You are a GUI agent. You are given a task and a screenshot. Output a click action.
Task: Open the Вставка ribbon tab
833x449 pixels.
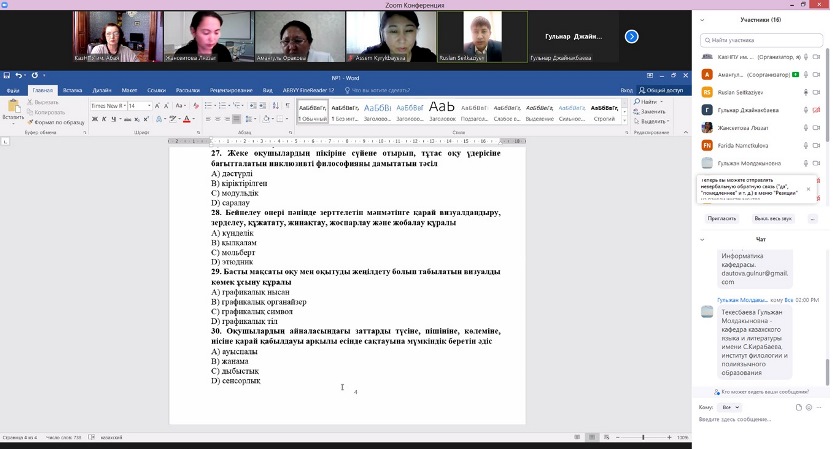coord(72,90)
